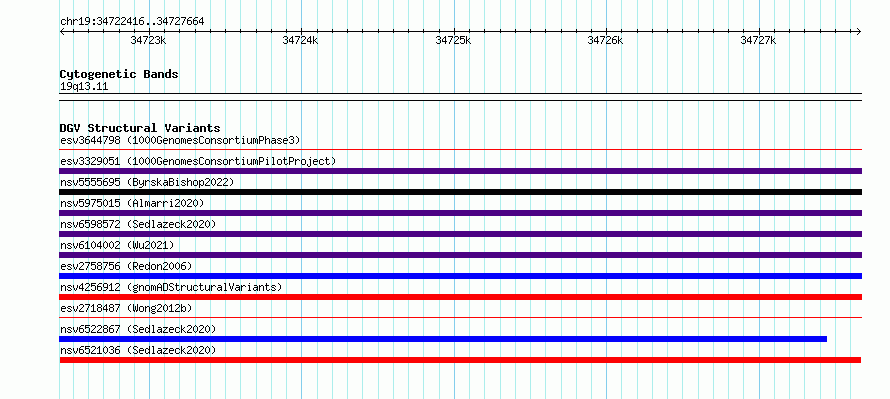Select the thin red esv2718487 variant line
The width and height of the screenshot is (890, 399).
click(x=461, y=318)
